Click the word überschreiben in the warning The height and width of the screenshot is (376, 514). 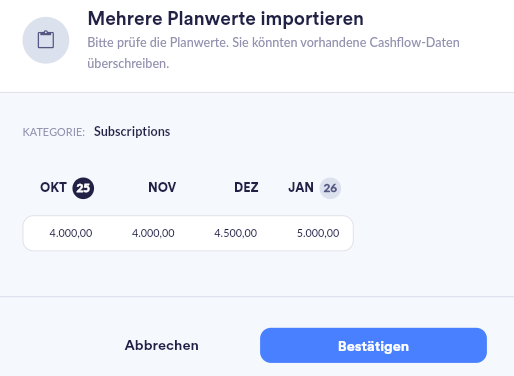point(126,63)
